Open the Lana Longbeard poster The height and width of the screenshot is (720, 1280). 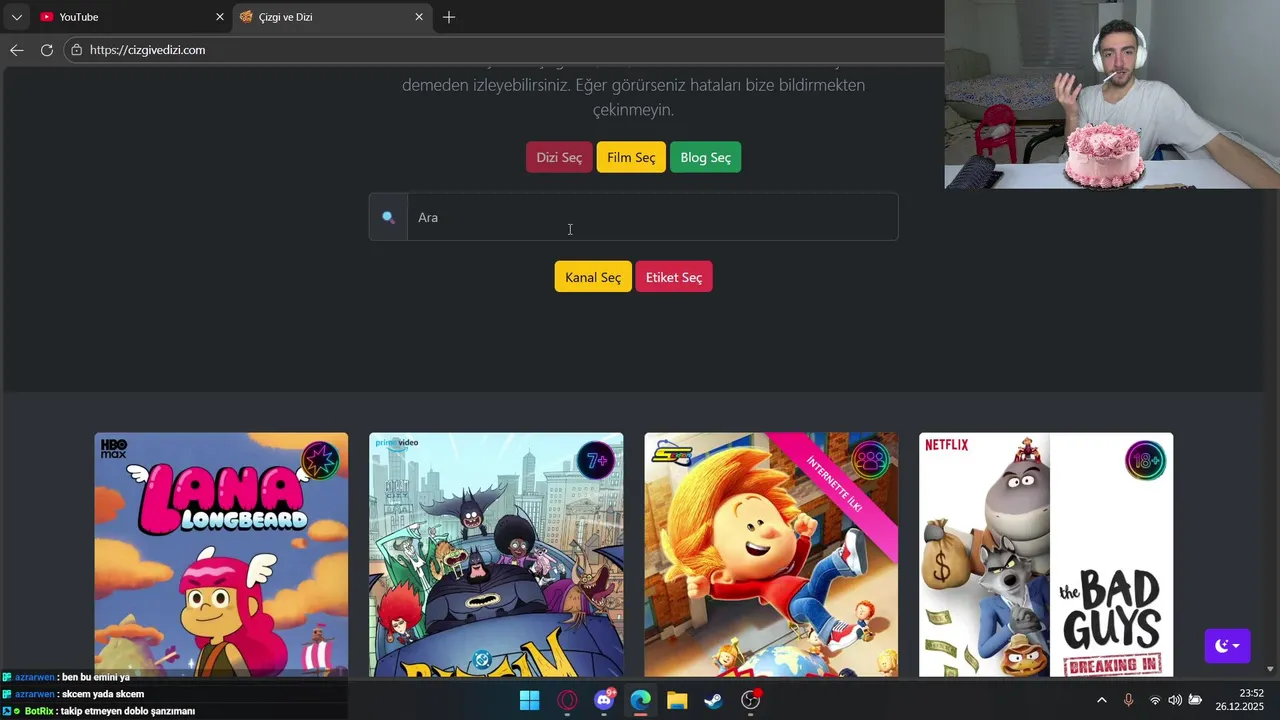tap(221, 555)
